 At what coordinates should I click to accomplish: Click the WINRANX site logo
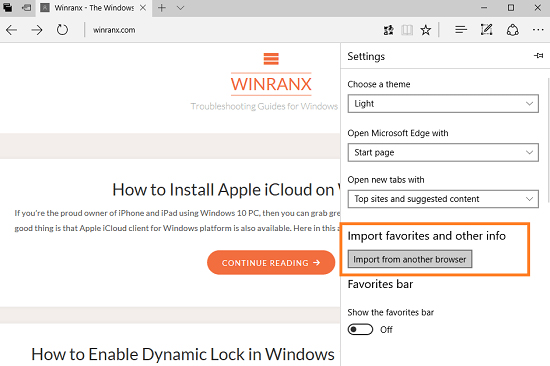click(x=271, y=84)
